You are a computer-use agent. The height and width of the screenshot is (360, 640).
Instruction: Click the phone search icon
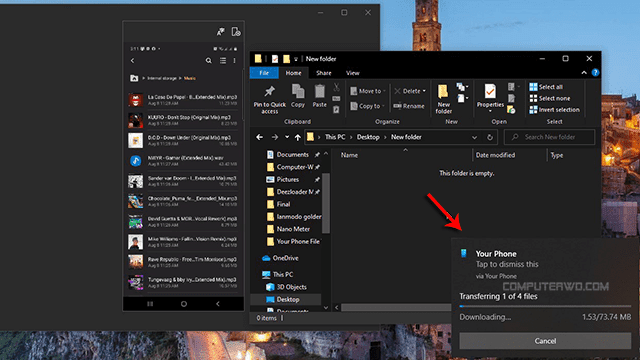209,60
